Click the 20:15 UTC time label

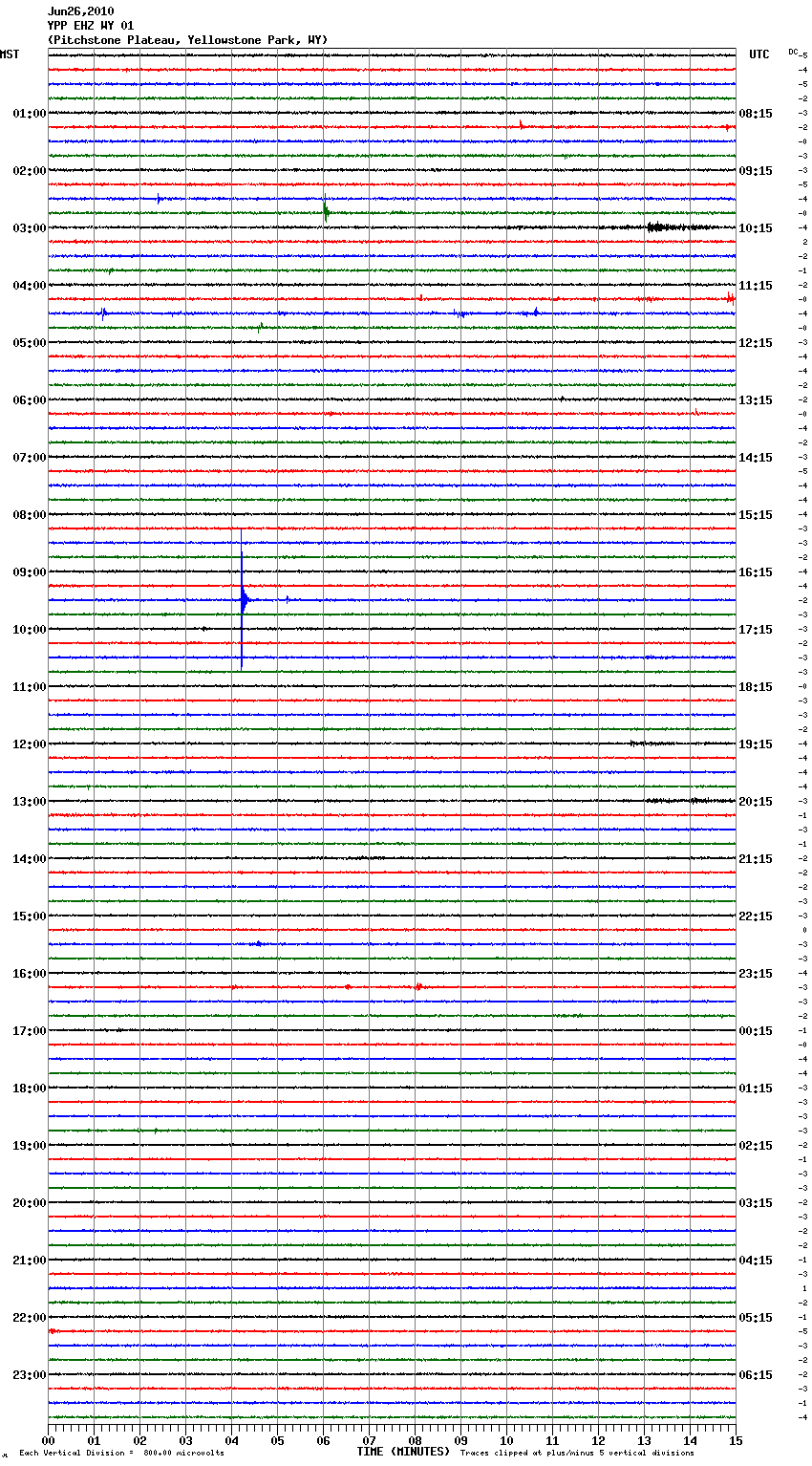[756, 802]
